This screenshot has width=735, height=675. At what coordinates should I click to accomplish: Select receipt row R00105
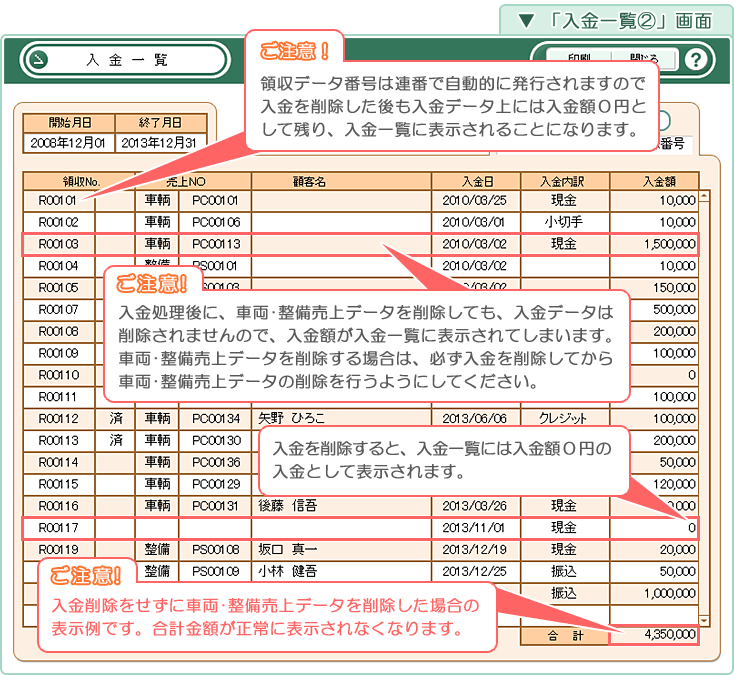pos(360,288)
